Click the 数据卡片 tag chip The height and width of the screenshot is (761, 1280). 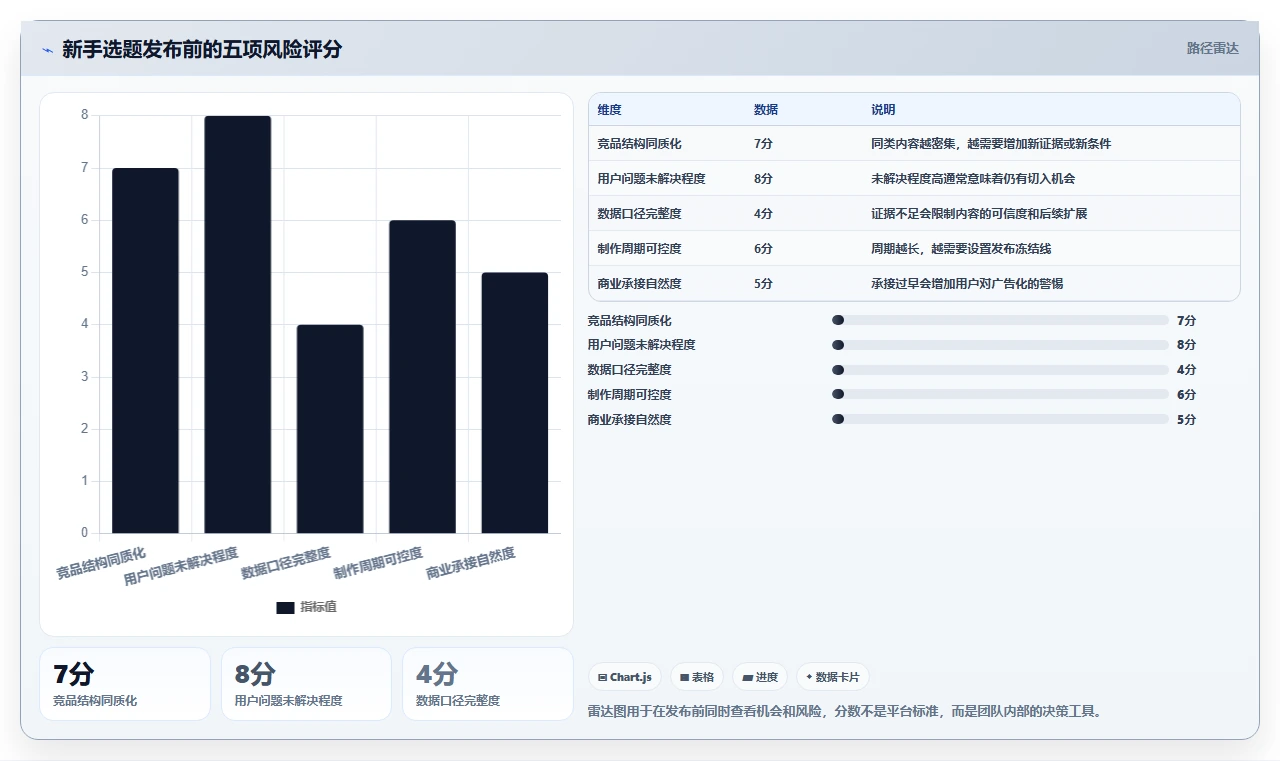coord(833,677)
